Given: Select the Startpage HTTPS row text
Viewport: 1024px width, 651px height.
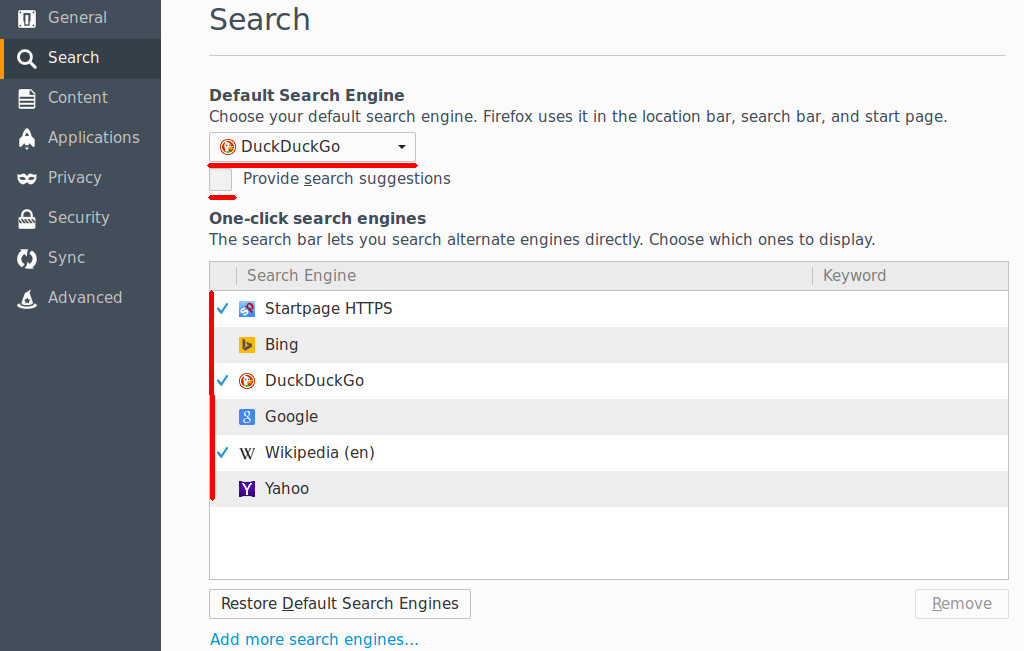Looking at the screenshot, I should coord(328,309).
